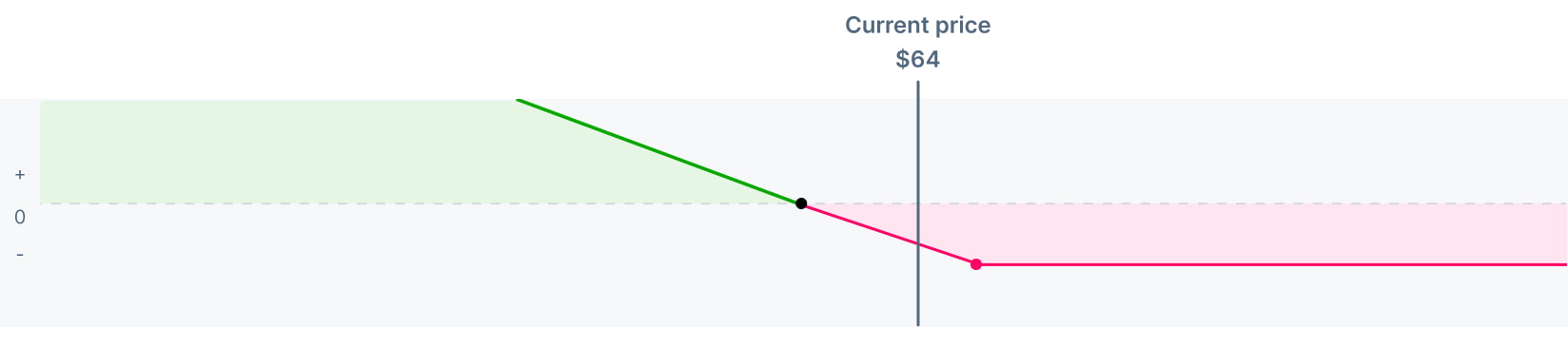Click inside the pink shaded loss area
Screen dimensions: 1568x348
(1237, 233)
